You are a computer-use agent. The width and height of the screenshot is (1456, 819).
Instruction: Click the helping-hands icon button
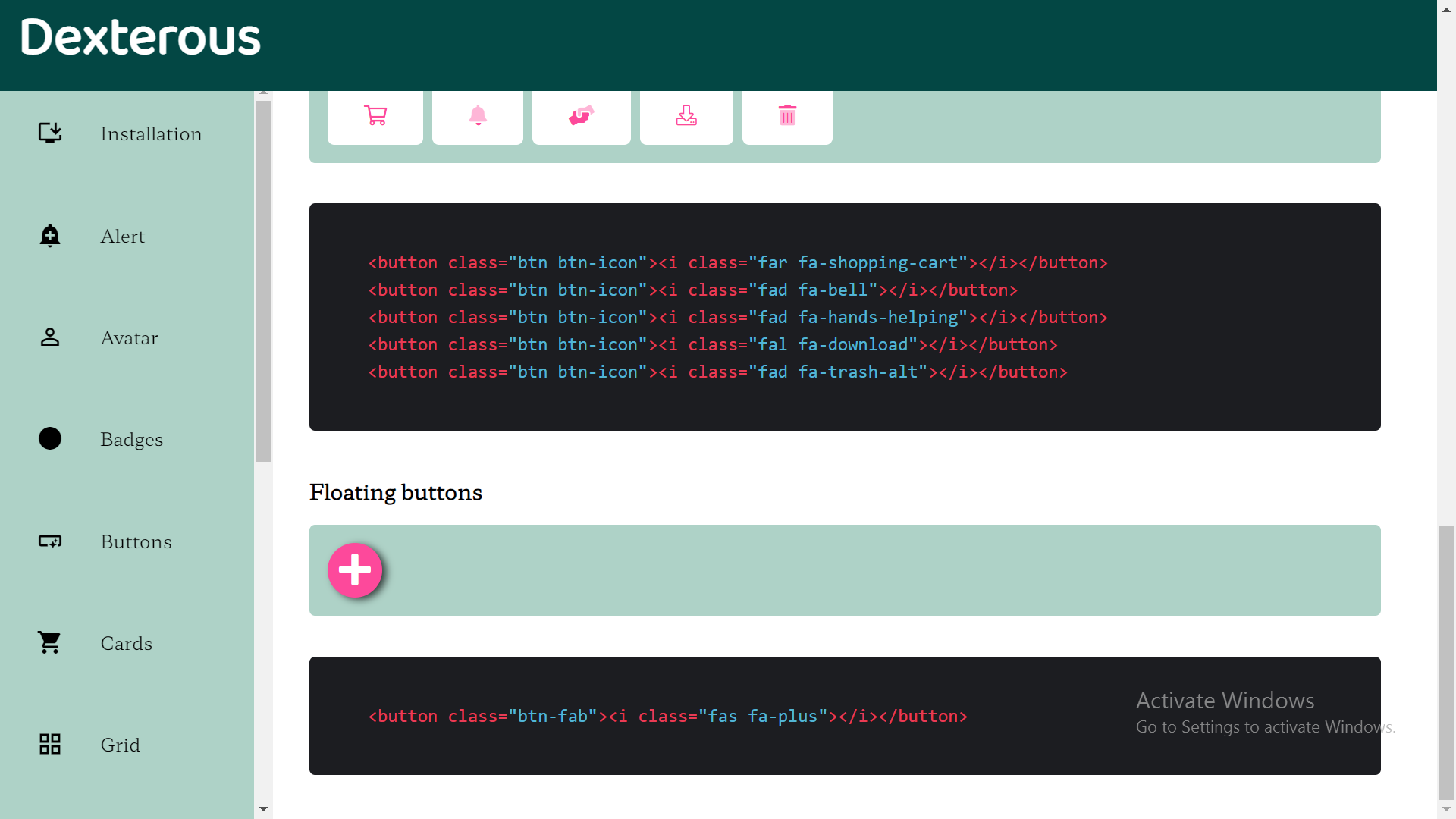pyautogui.click(x=581, y=116)
